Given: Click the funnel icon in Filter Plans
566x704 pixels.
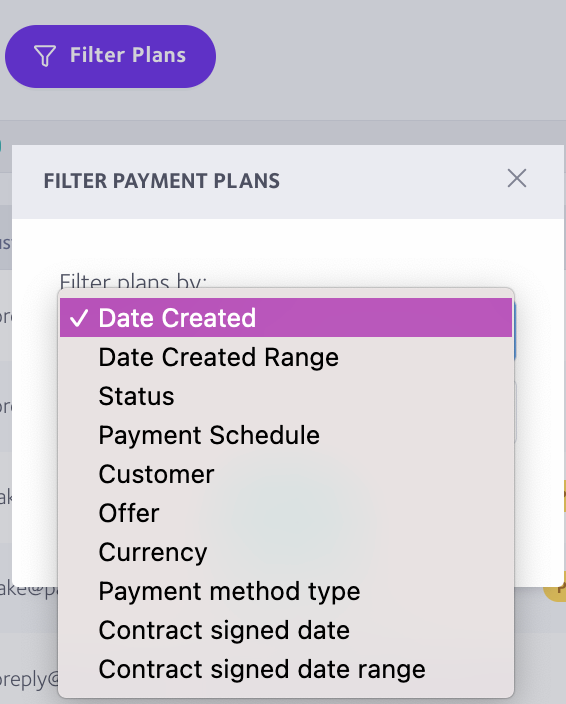Looking at the screenshot, I should [x=45, y=56].
